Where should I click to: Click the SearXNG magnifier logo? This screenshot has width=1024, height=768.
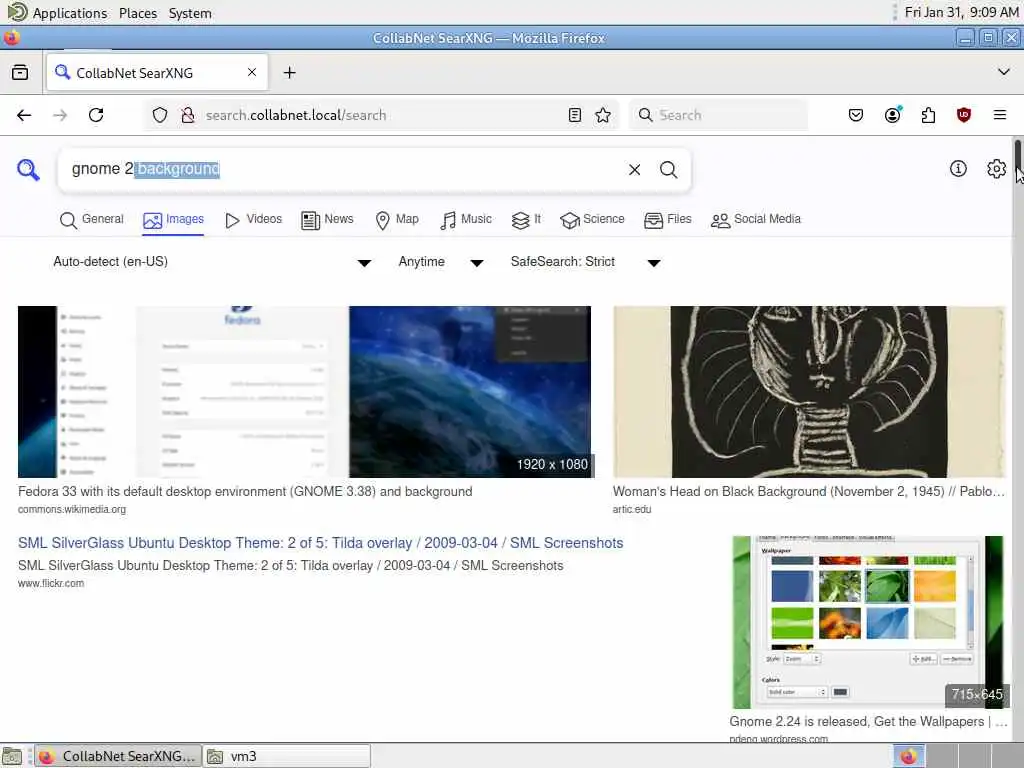click(28, 170)
